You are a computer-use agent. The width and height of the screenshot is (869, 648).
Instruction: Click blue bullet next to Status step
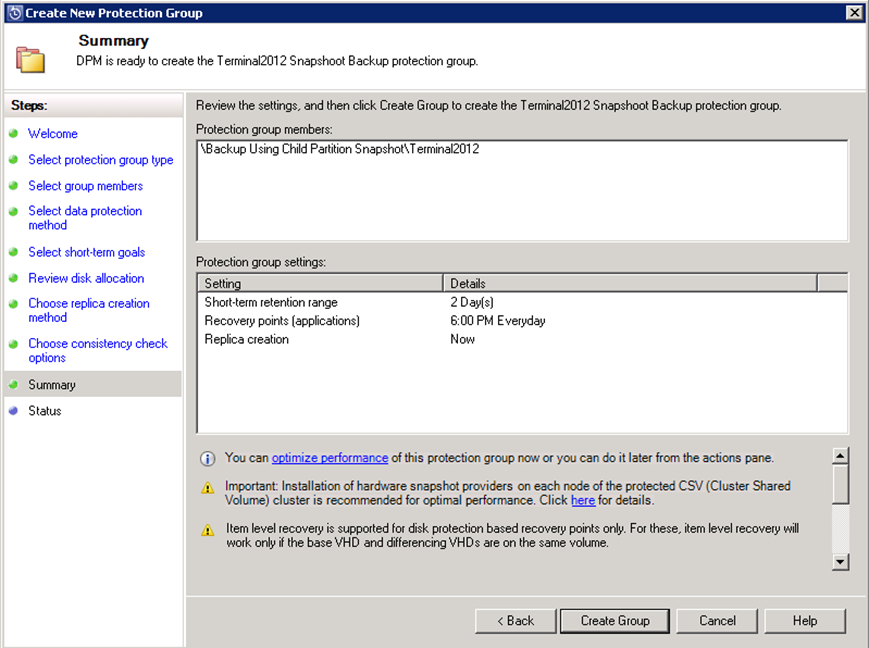[14, 410]
